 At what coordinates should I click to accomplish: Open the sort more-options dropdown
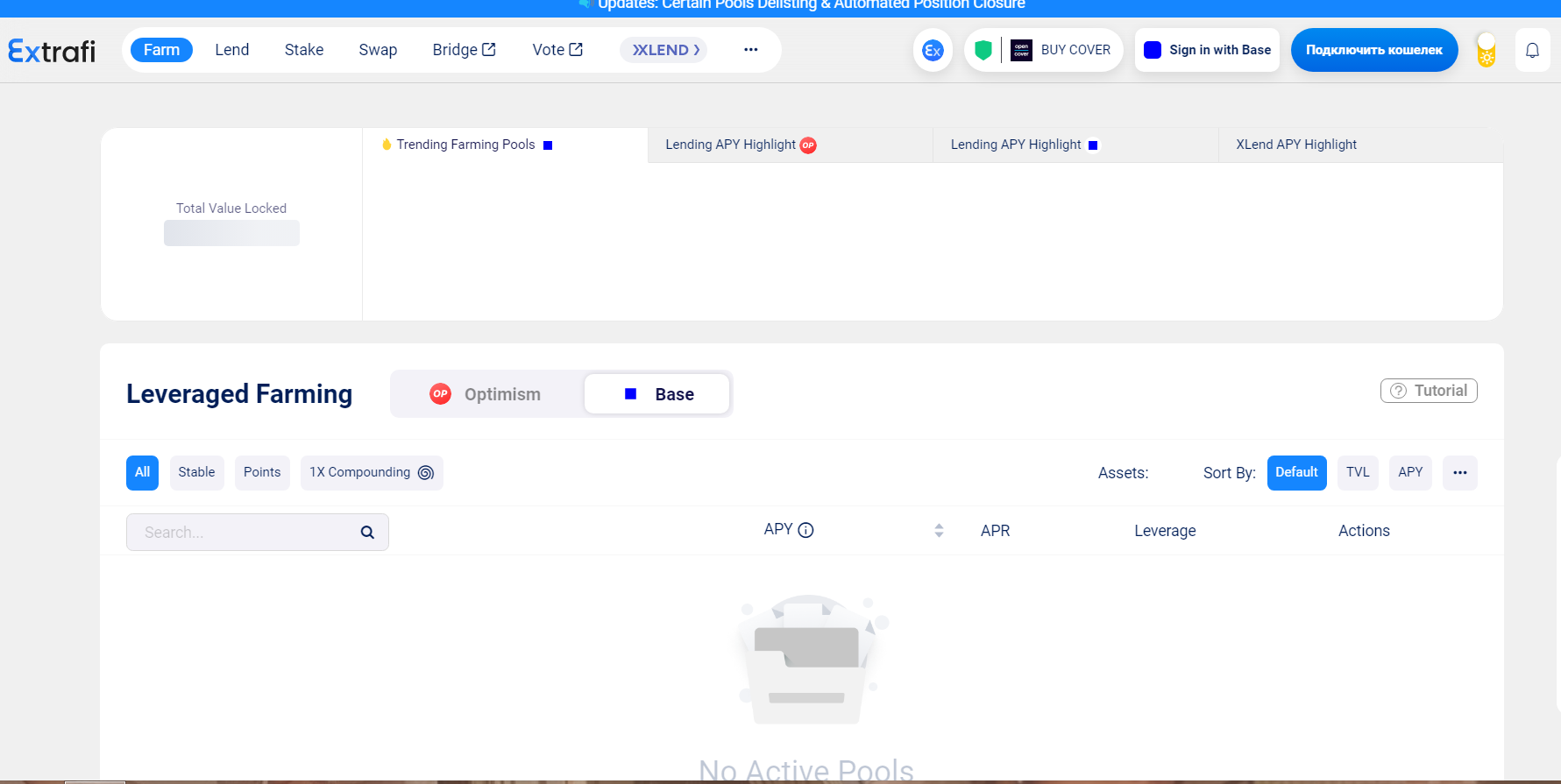[1459, 473]
